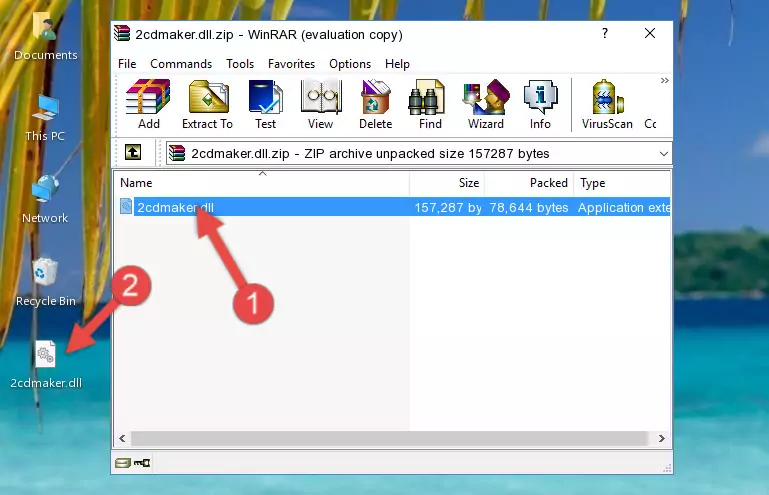Open the Commands menu

[x=181, y=64]
